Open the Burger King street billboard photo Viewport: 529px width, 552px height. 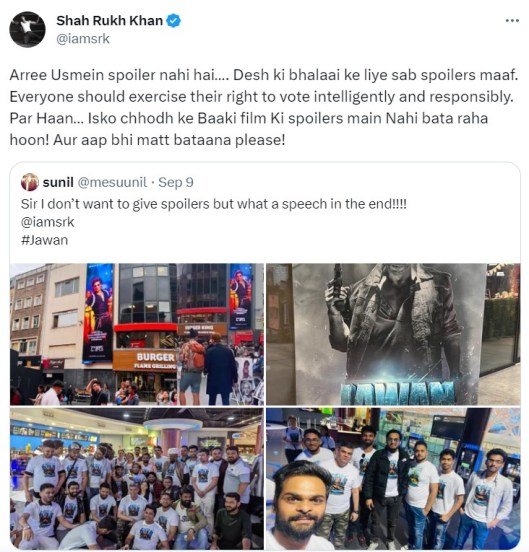click(x=137, y=334)
